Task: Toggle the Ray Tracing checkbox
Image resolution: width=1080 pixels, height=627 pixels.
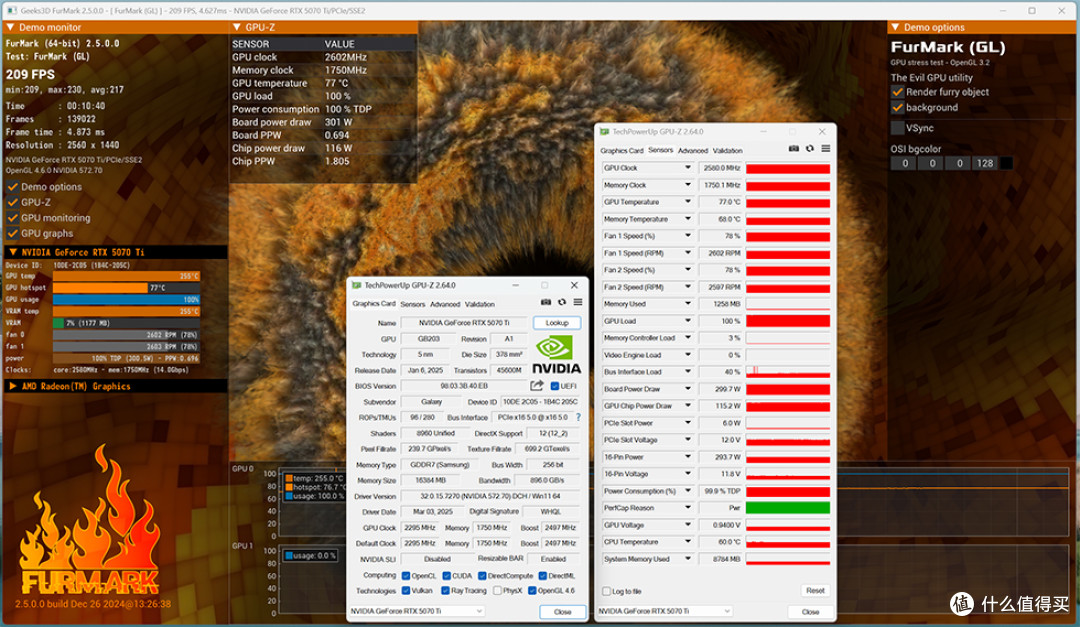Action: tap(445, 590)
